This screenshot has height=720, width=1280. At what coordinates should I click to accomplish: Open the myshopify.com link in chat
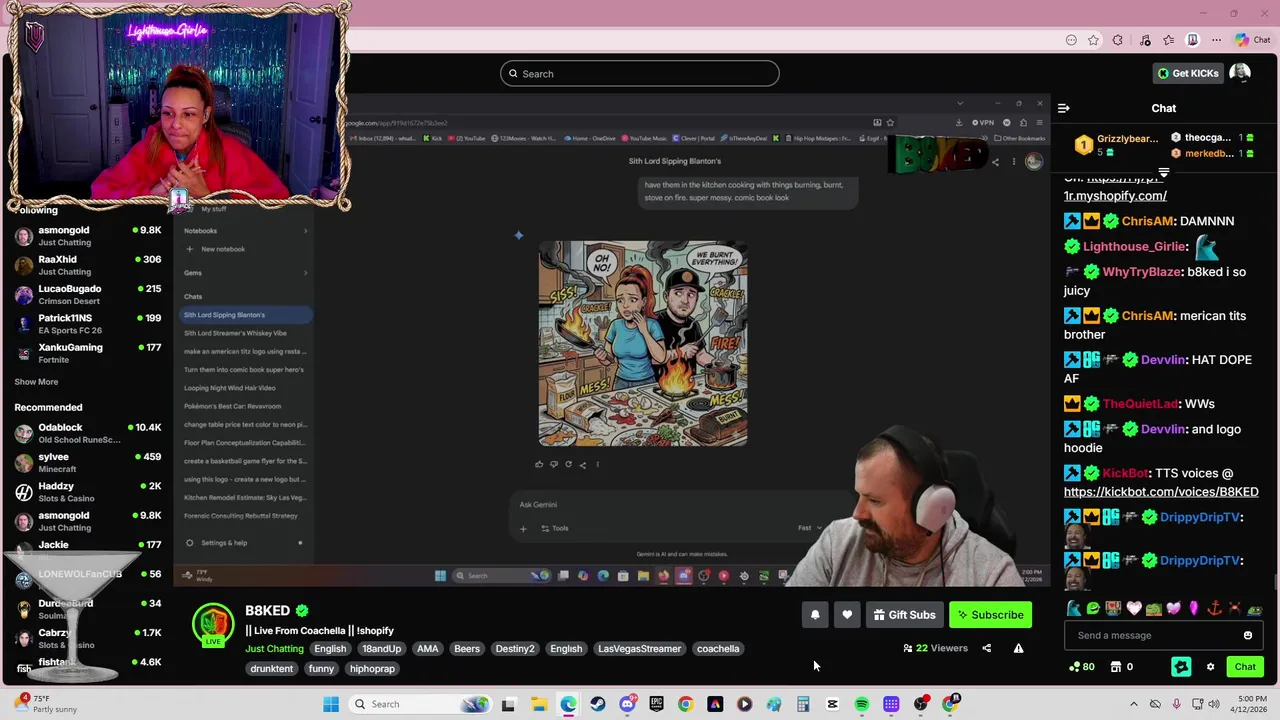click(x=1115, y=196)
